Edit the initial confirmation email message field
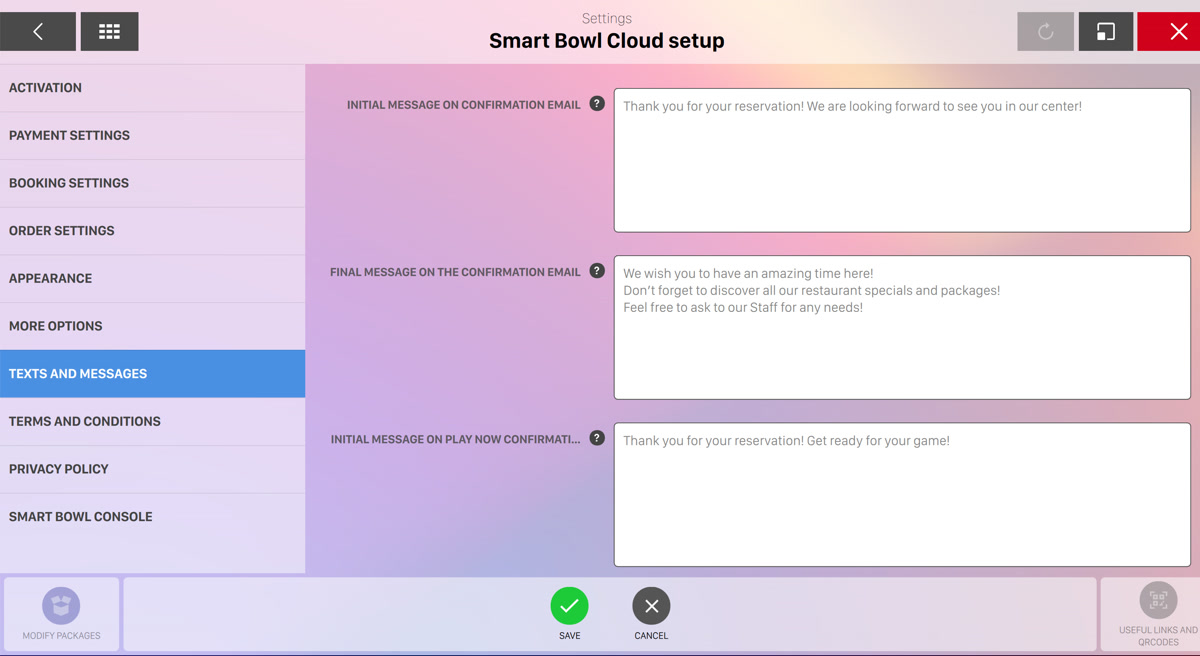The height and width of the screenshot is (656, 1200). tap(901, 160)
